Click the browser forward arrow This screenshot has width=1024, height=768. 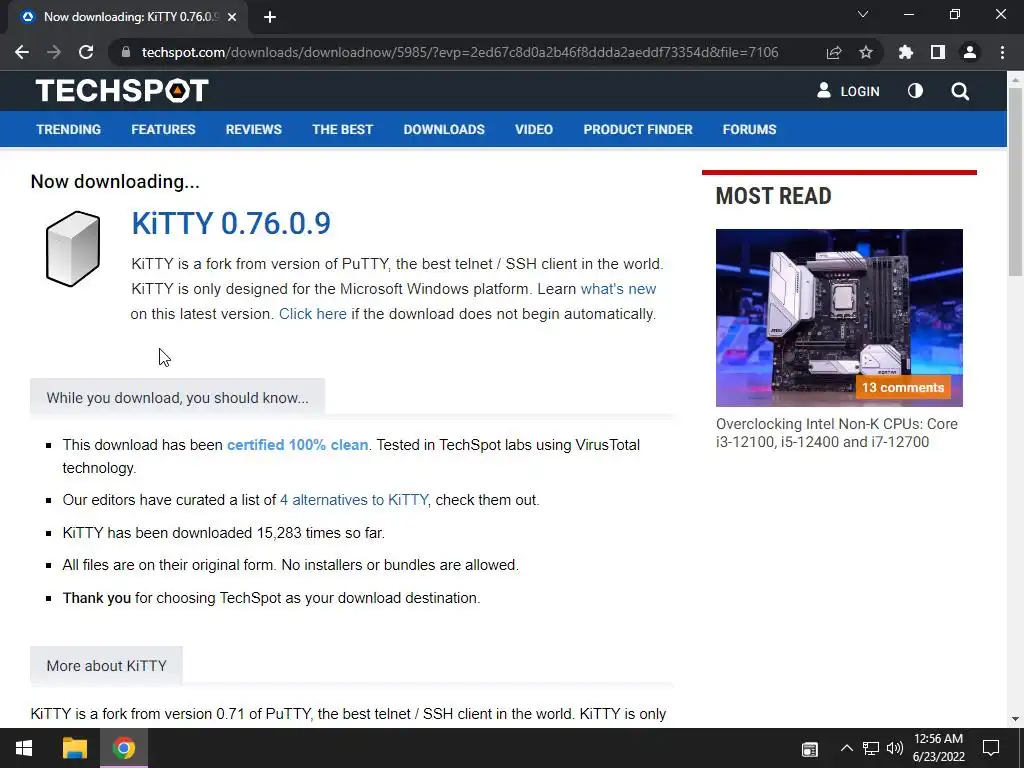click(x=54, y=52)
